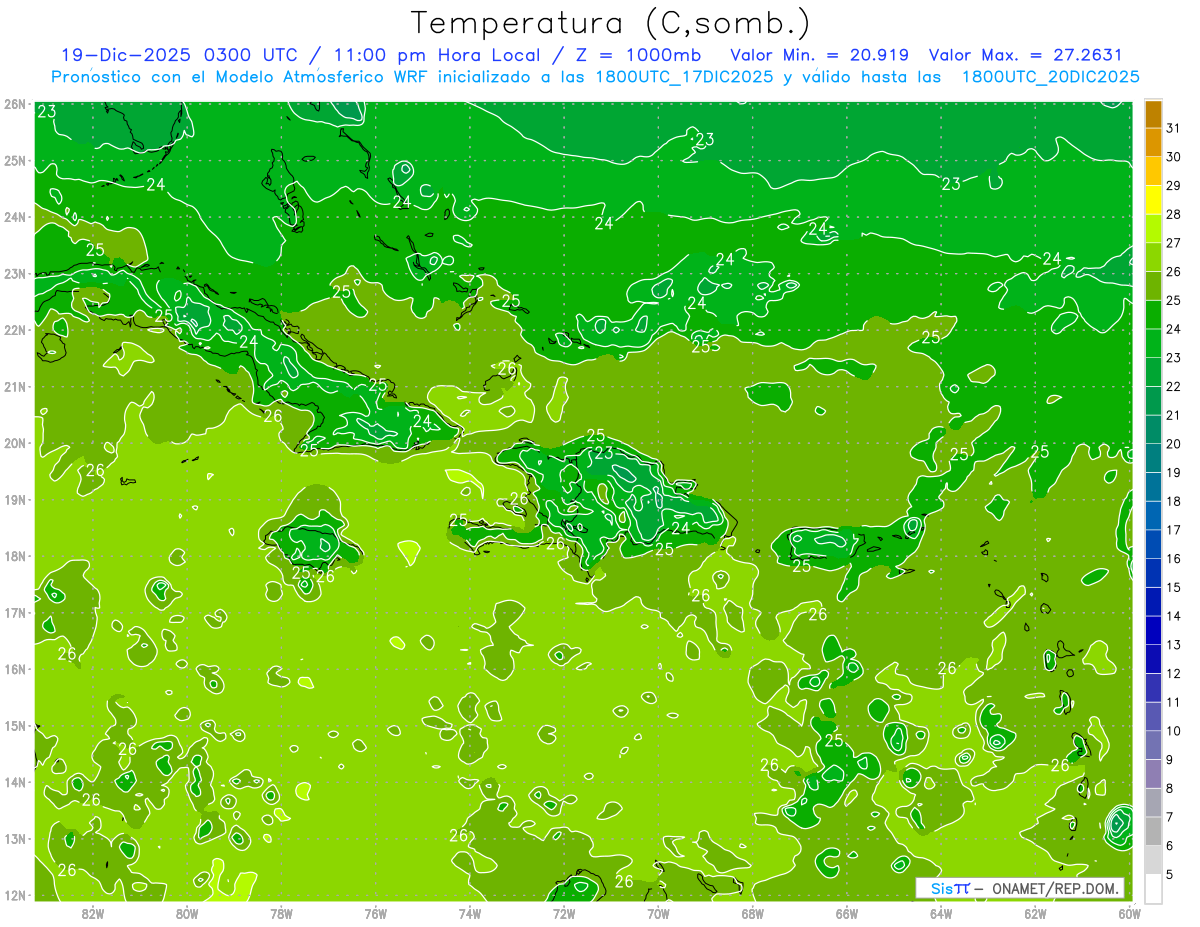Click the color scale label '13'
The image size is (1200, 927).
[1173, 644]
